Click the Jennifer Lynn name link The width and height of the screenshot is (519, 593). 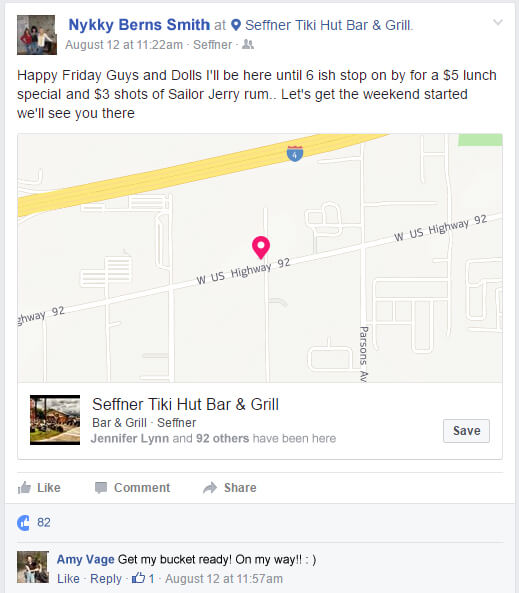pyautogui.click(x=130, y=438)
